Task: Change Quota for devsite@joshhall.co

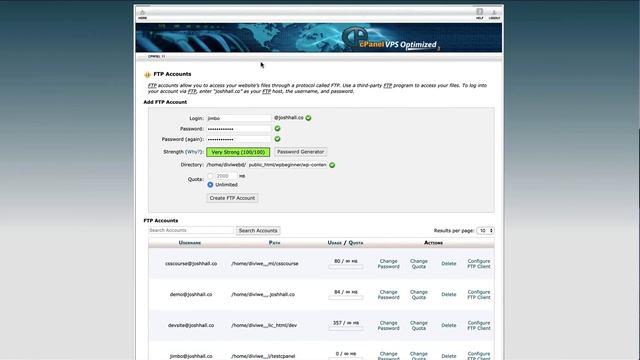Action: point(419,325)
